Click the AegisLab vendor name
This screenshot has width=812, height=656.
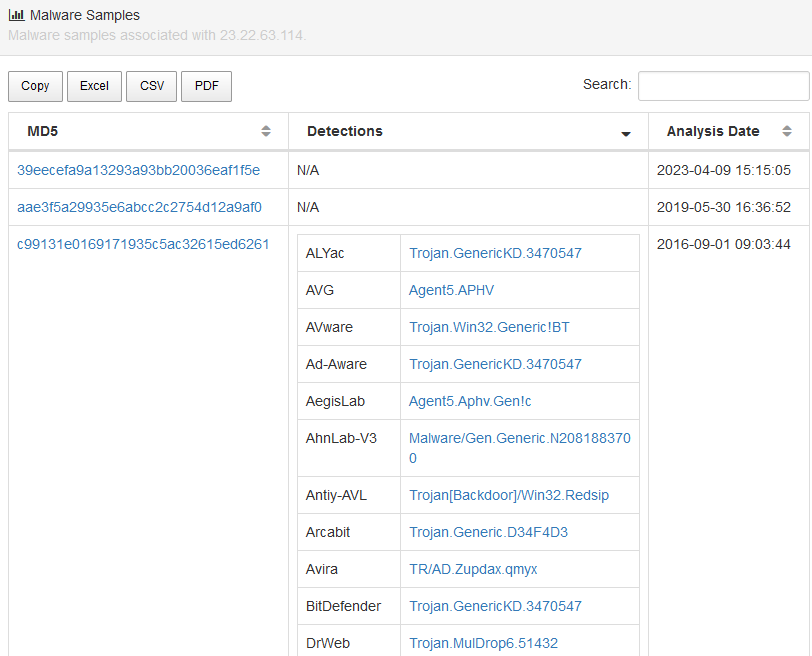point(335,401)
